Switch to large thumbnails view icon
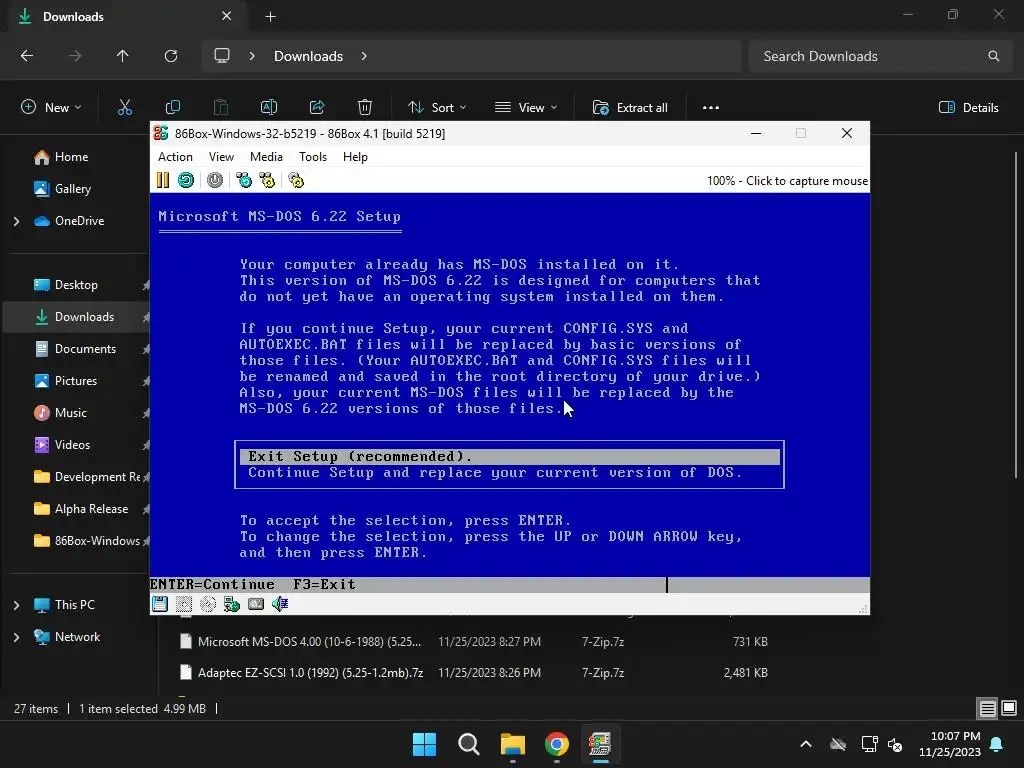Screen dimensions: 1024x768 point(1009,708)
